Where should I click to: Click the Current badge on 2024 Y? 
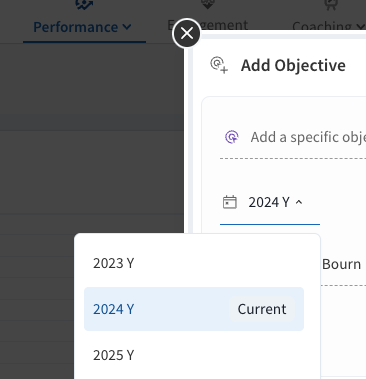(x=262, y=309)
